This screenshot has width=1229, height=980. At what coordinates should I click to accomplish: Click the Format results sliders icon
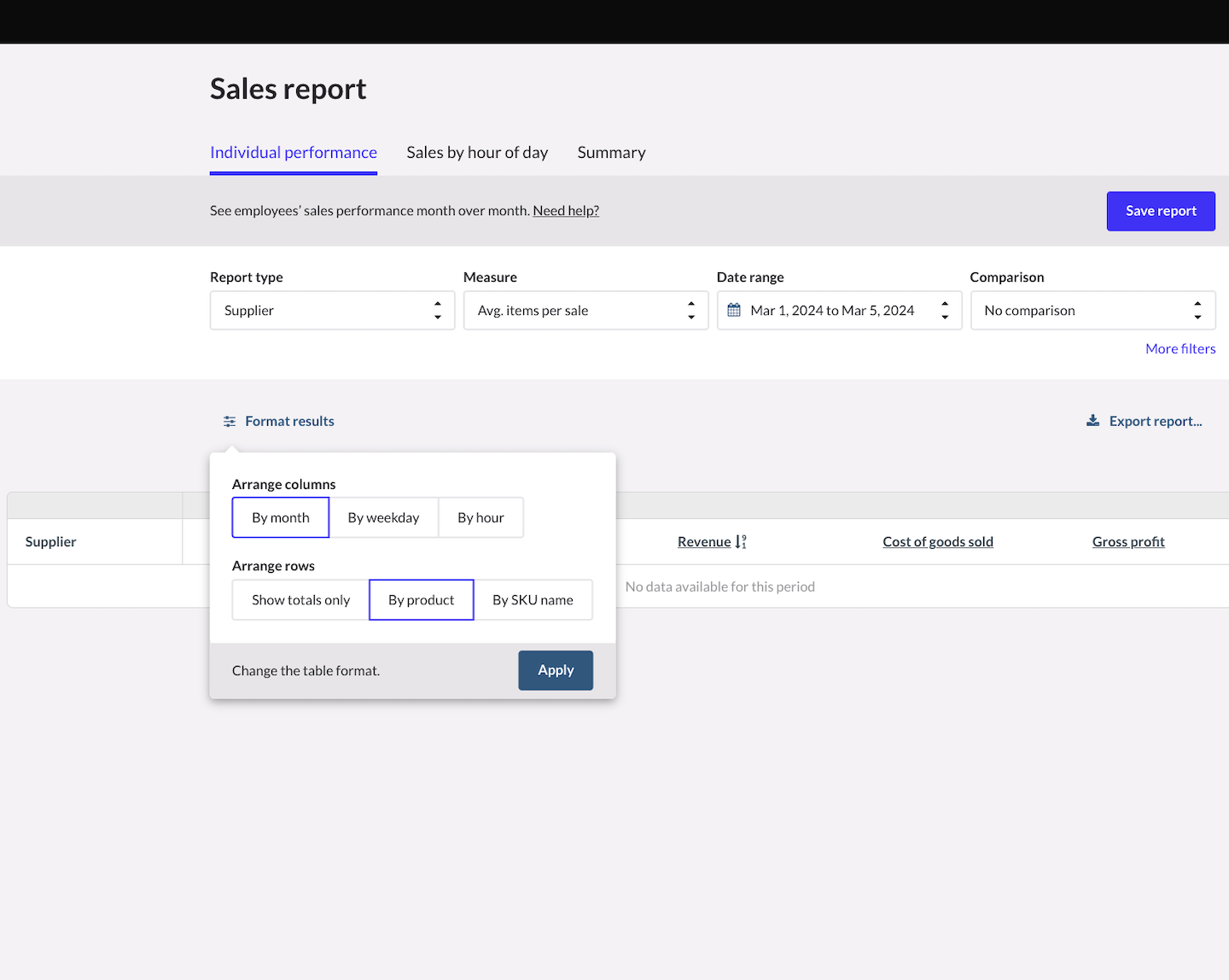pyautogui.click(x=230, y=422)
